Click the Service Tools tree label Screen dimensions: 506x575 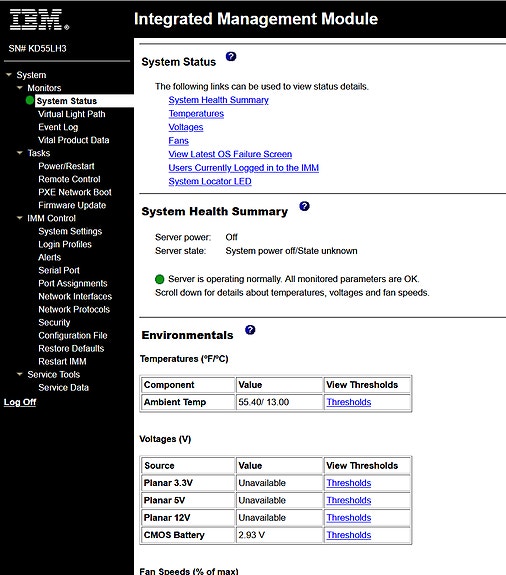[54, 374]
